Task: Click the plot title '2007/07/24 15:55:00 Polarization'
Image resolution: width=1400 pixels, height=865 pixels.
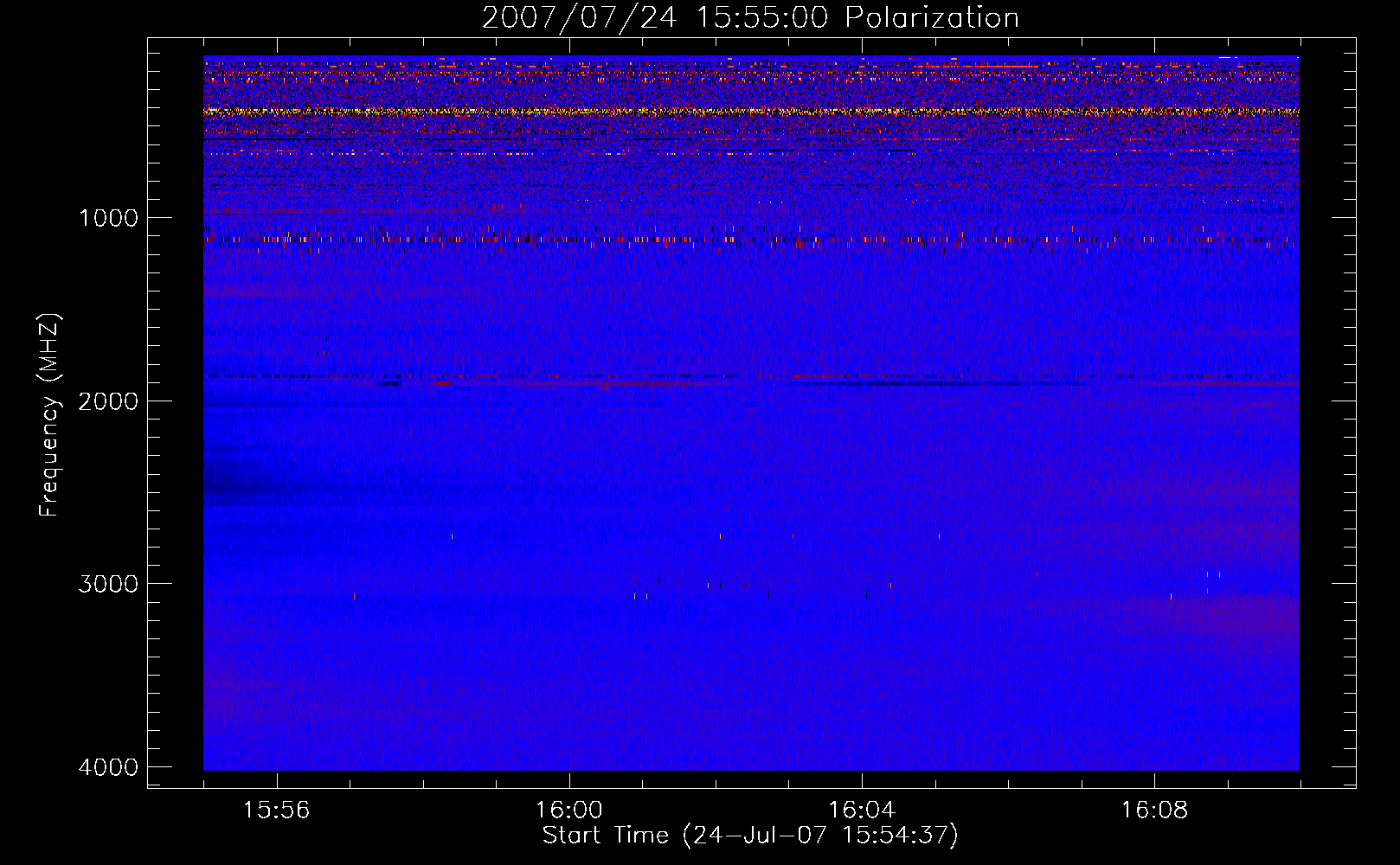Action: (750, 17)
